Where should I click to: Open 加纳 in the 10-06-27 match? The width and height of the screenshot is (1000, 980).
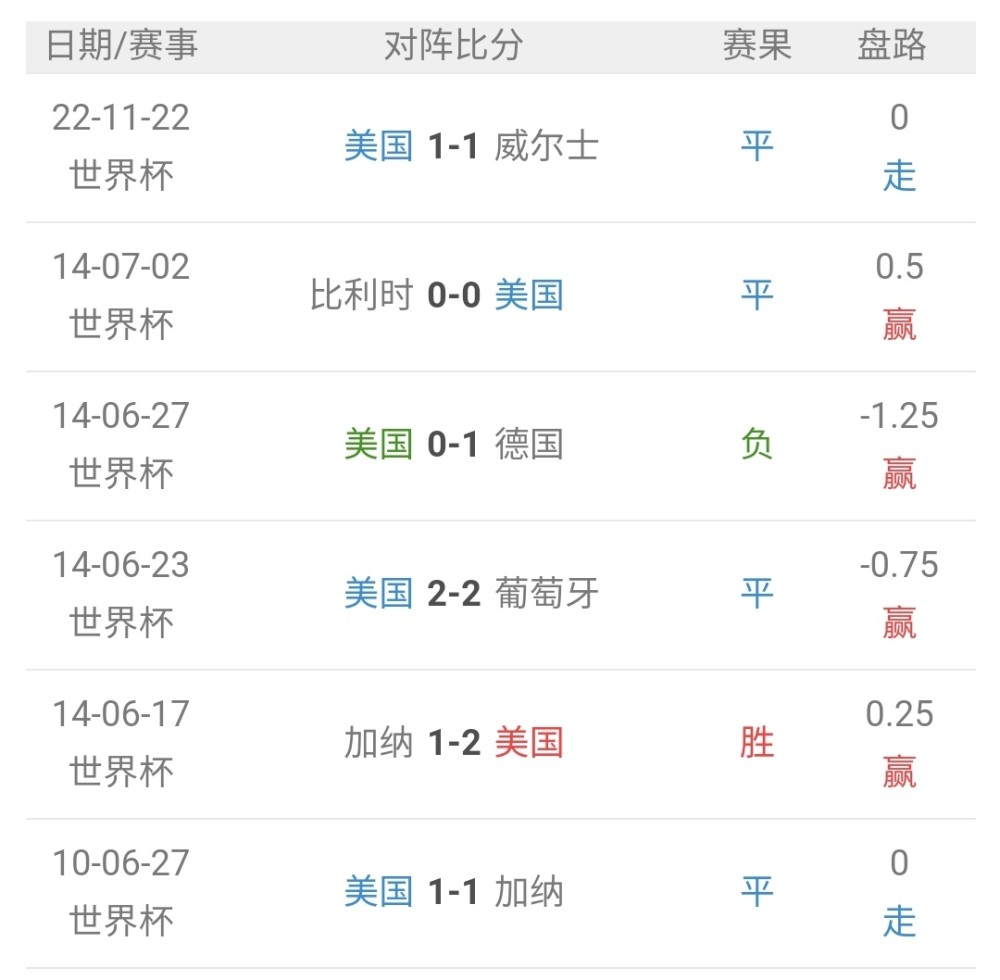[x=529, y=891]
